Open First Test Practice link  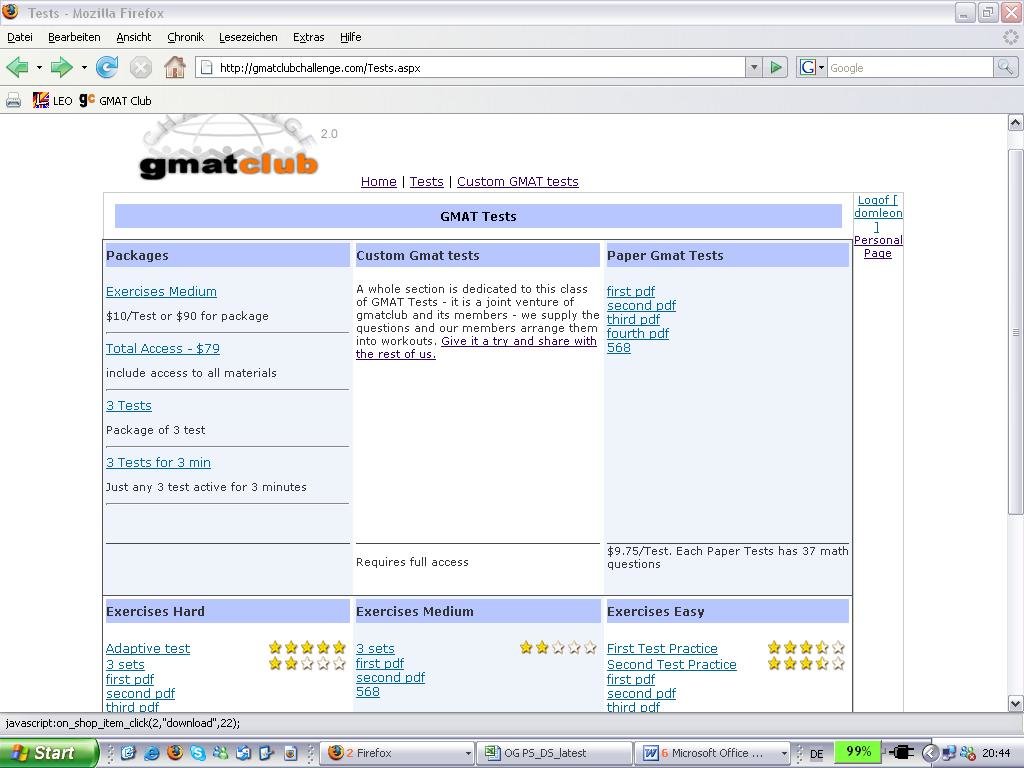pyautogui.click(x=662, y=648)
